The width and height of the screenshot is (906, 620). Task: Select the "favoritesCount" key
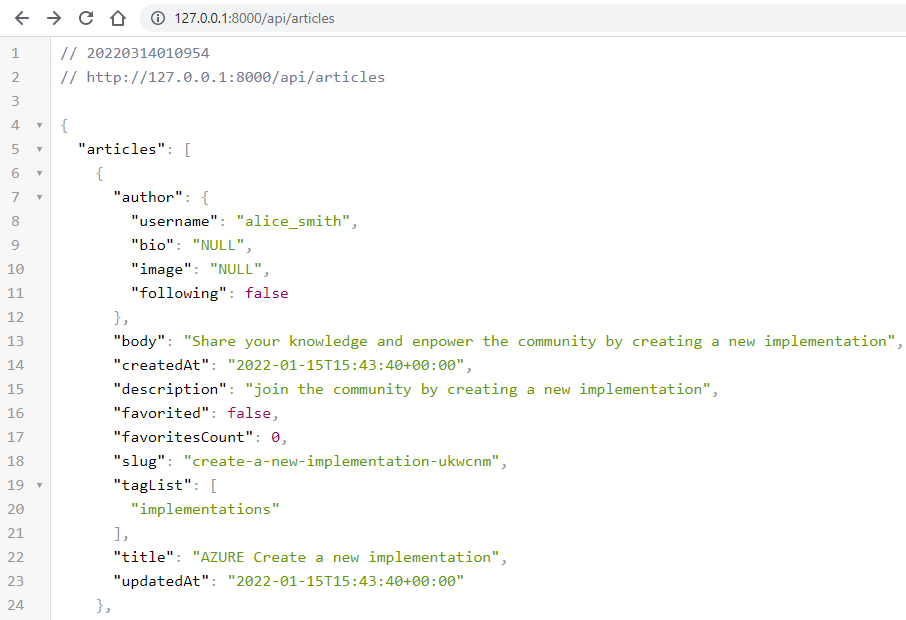[183, 437]
